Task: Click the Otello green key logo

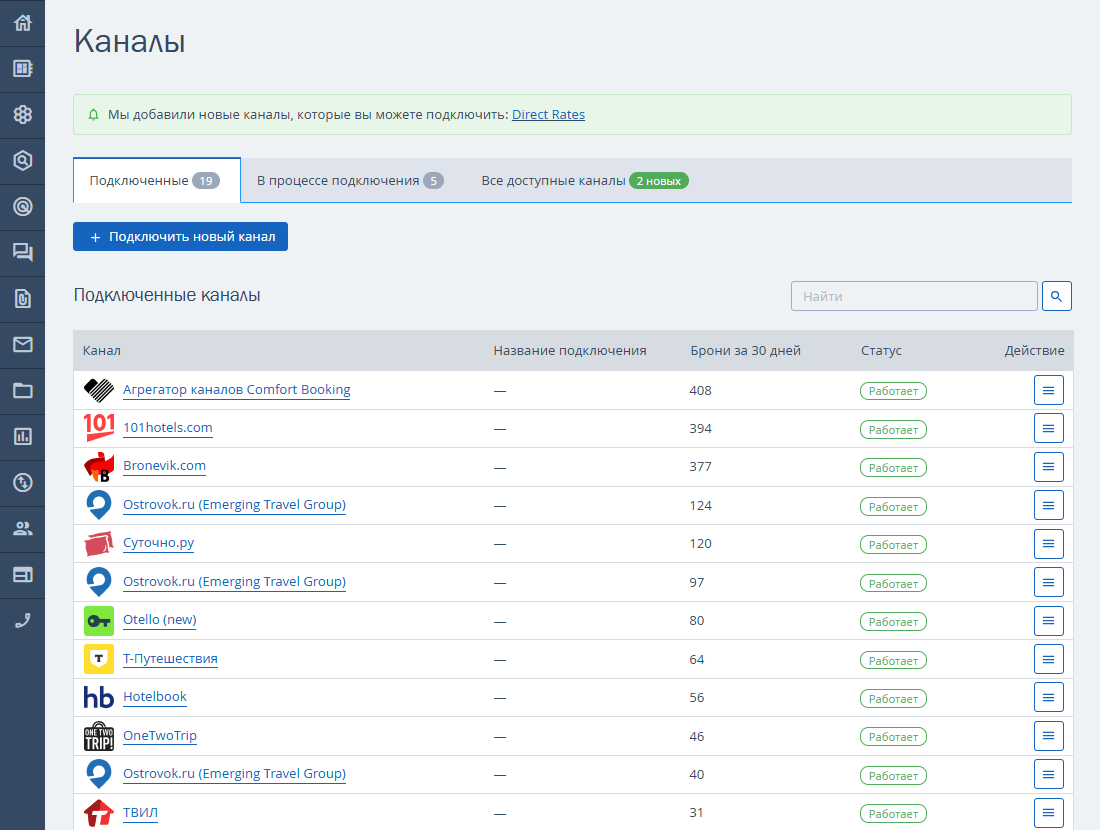Action: point(99,621)
